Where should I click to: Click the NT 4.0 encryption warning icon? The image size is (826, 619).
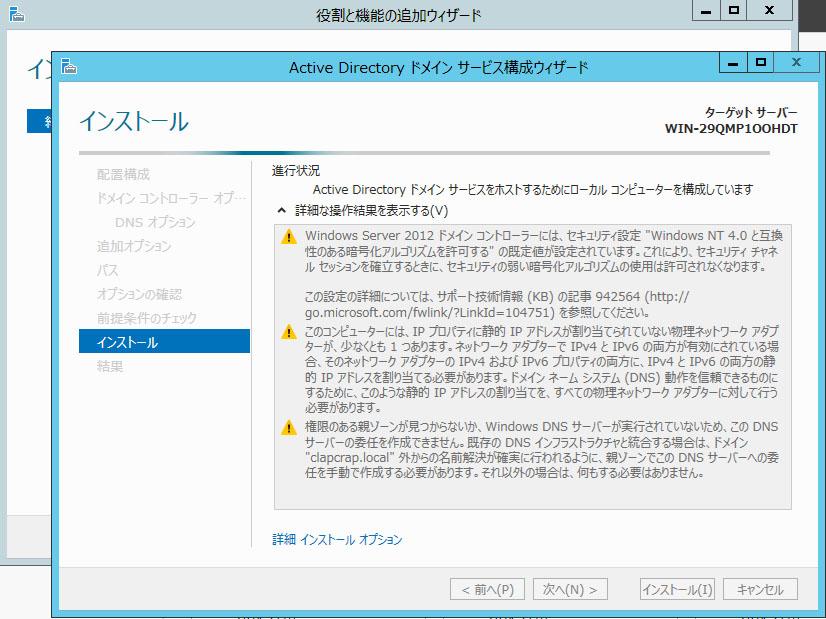tap(289, 237)
